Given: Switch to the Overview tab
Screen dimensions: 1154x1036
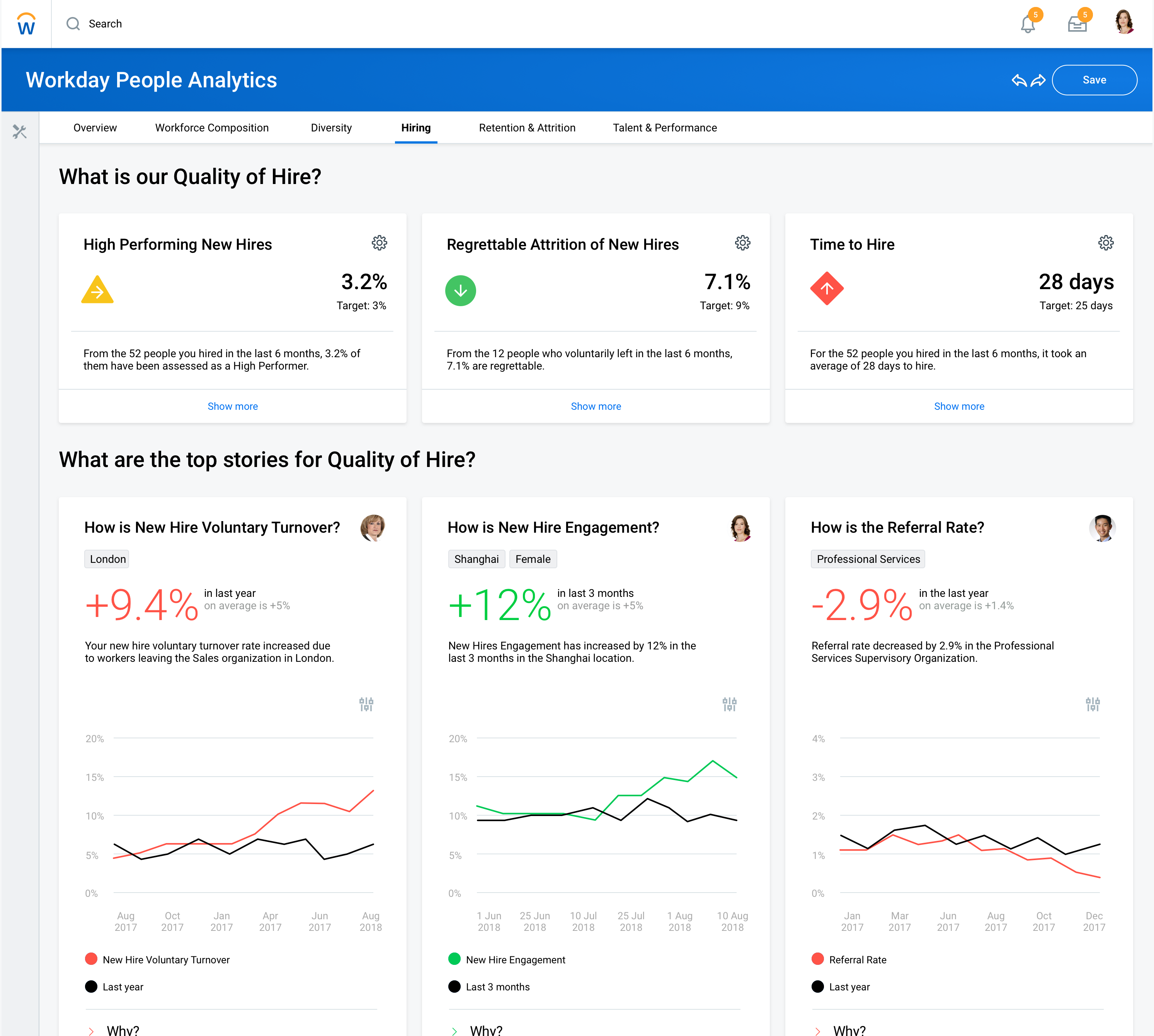Looking at the screenshot, I should point(95,128).
